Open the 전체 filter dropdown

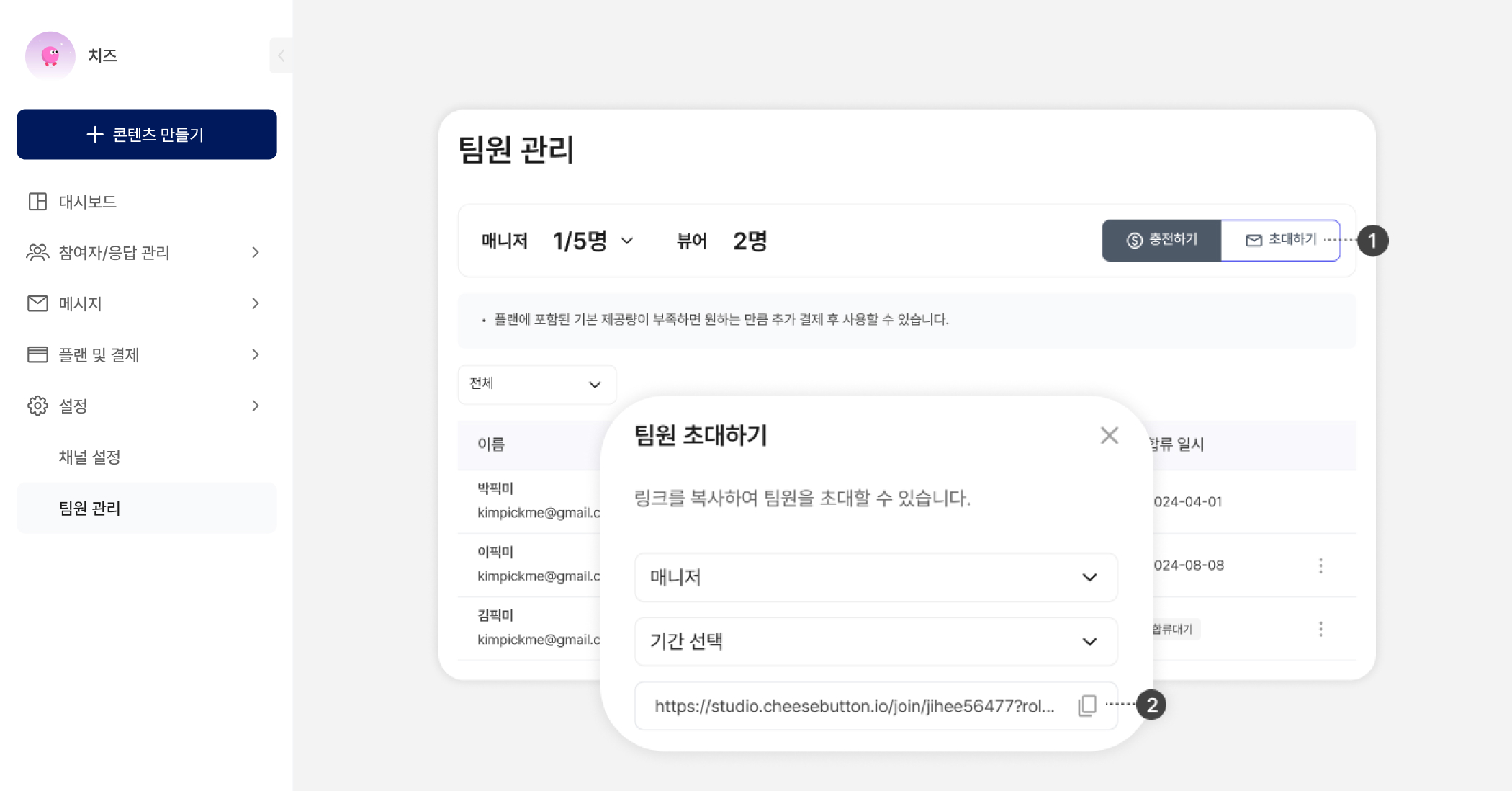(x=536, y=384)
